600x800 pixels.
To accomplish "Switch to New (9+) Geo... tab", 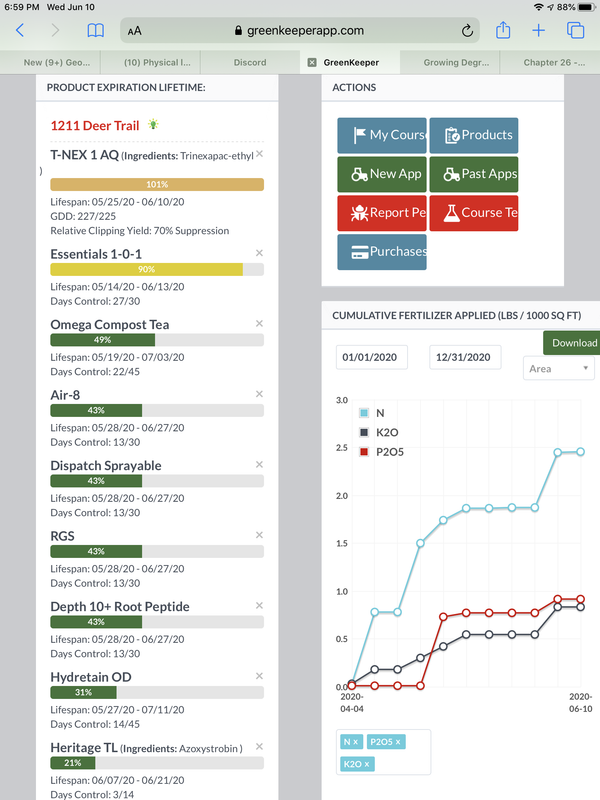I will 50,62.
